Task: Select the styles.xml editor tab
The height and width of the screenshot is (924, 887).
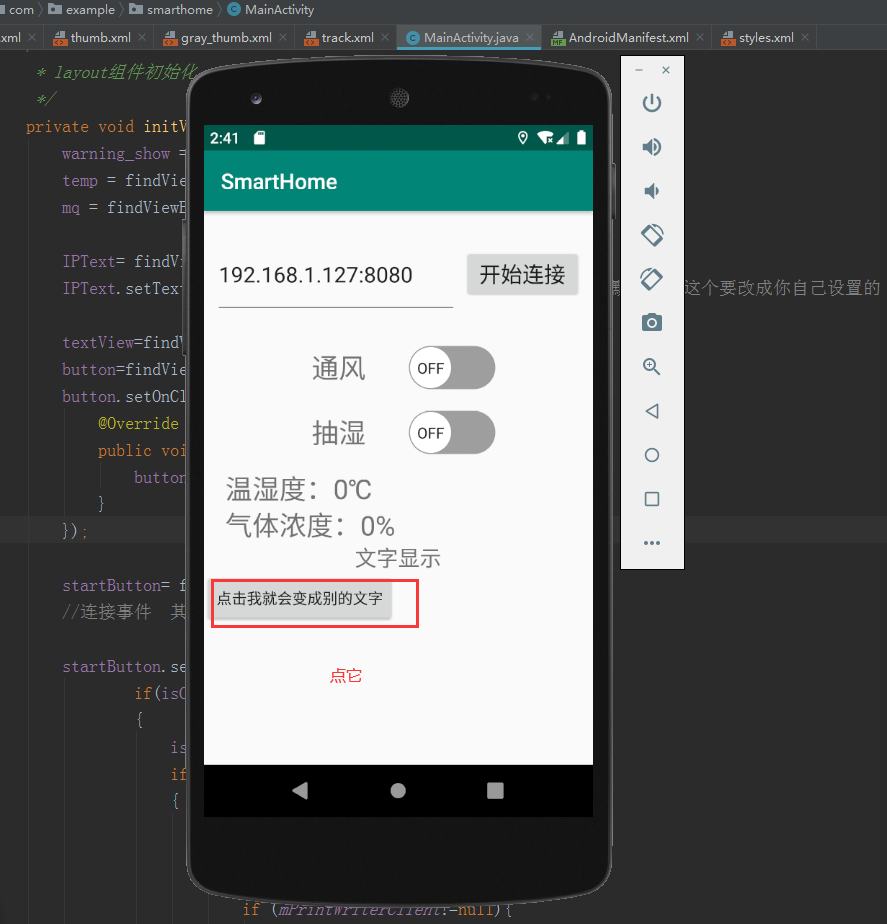Action: [x=766, y=36]
